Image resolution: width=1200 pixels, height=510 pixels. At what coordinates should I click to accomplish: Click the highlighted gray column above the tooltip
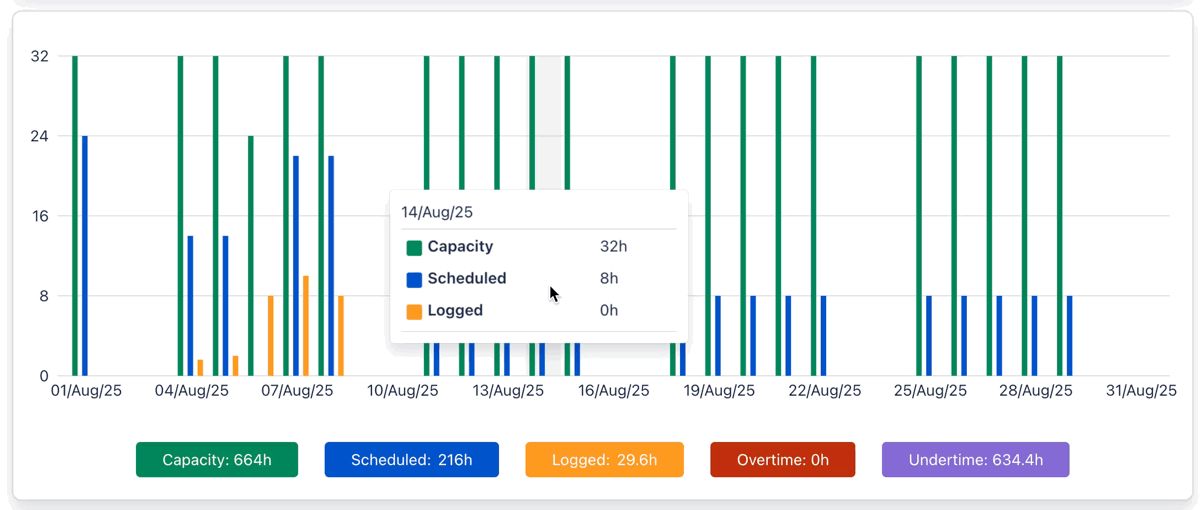[545, 120]
